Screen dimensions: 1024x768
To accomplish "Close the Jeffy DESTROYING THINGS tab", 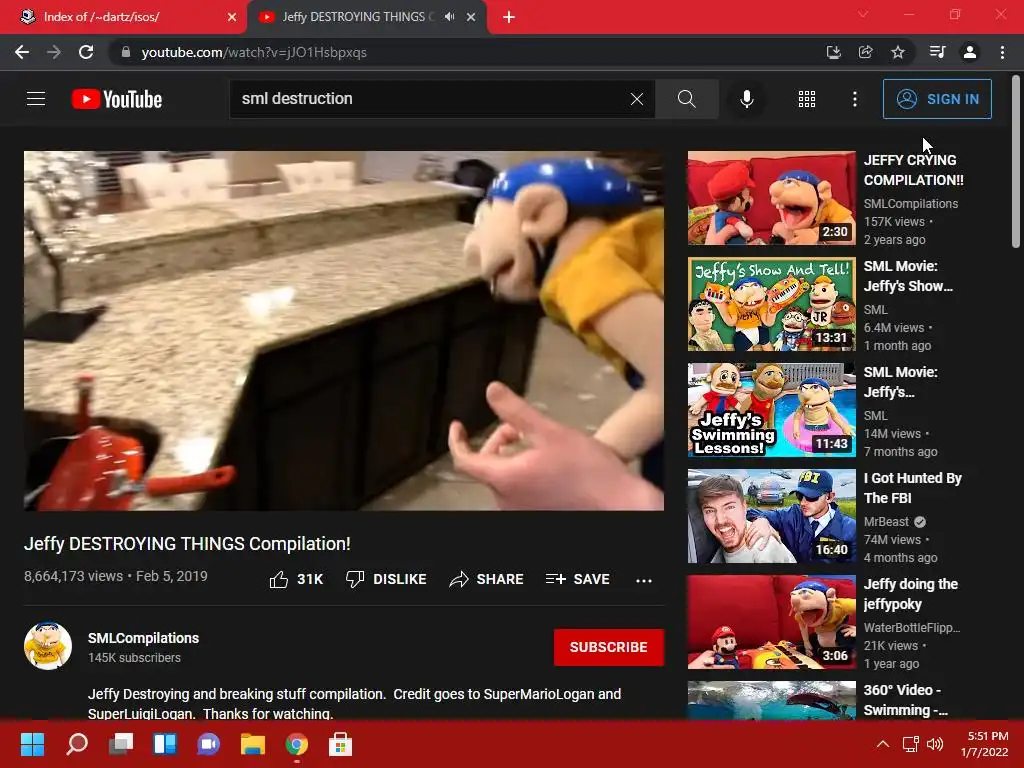I will [x=471, y=17].
